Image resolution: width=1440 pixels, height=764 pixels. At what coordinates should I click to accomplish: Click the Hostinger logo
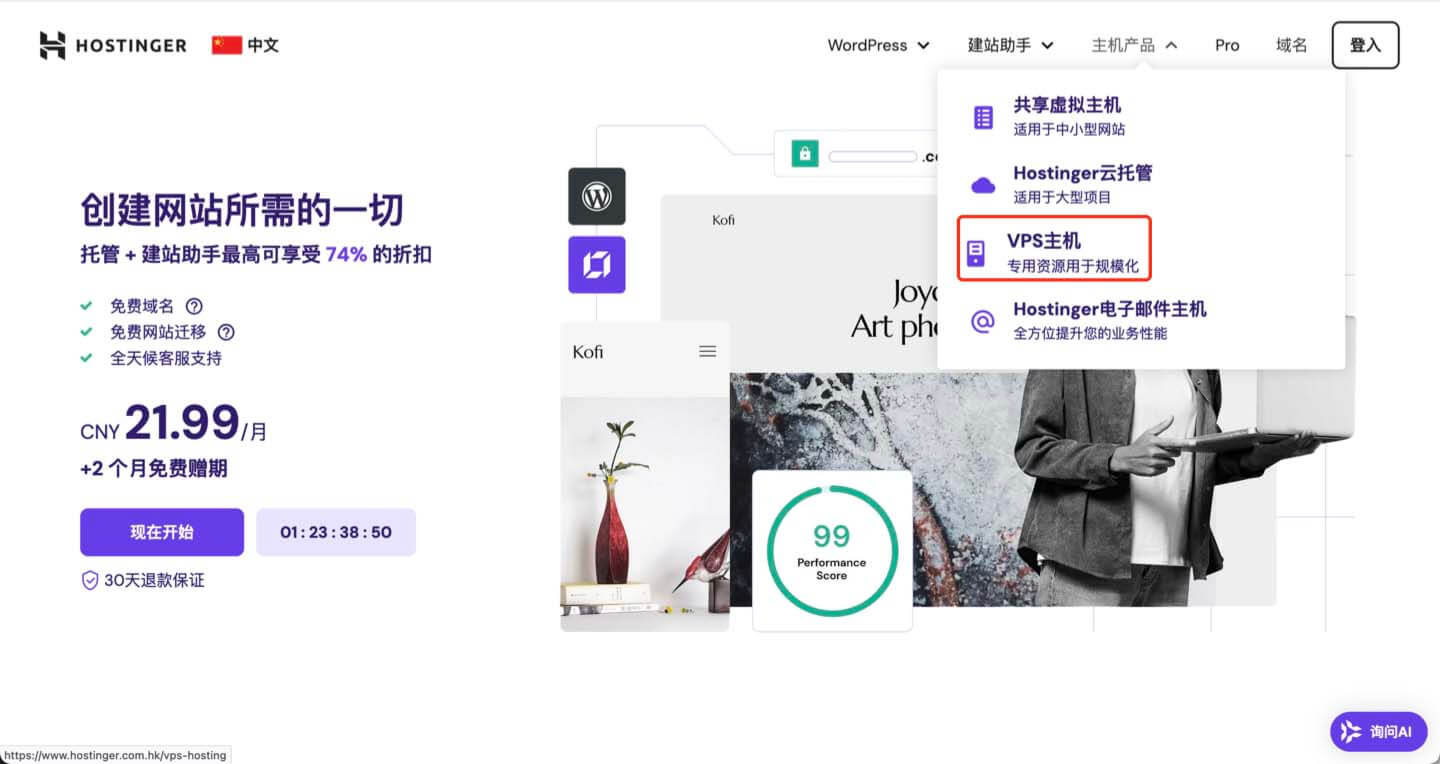coord(113,45)
